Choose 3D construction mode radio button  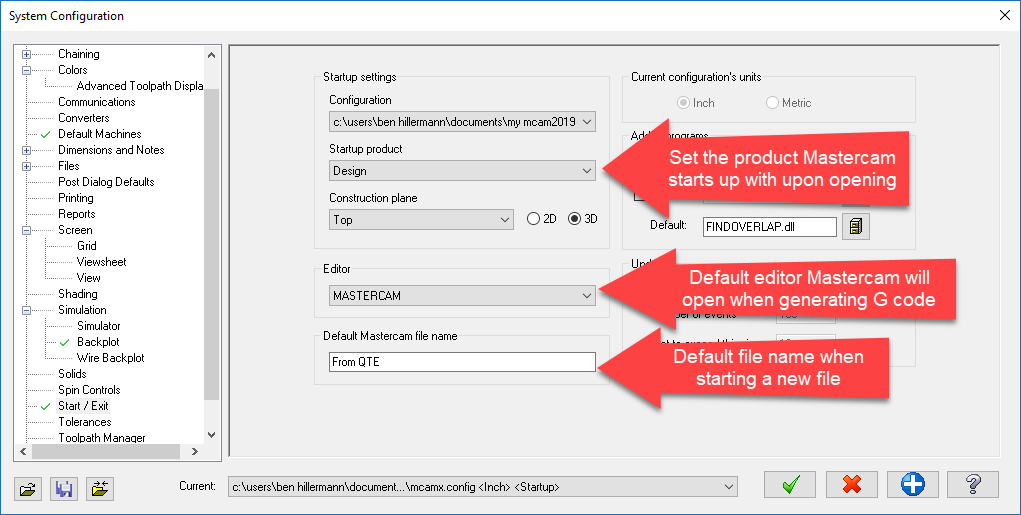pyautogui.click(x=574, y=219)
